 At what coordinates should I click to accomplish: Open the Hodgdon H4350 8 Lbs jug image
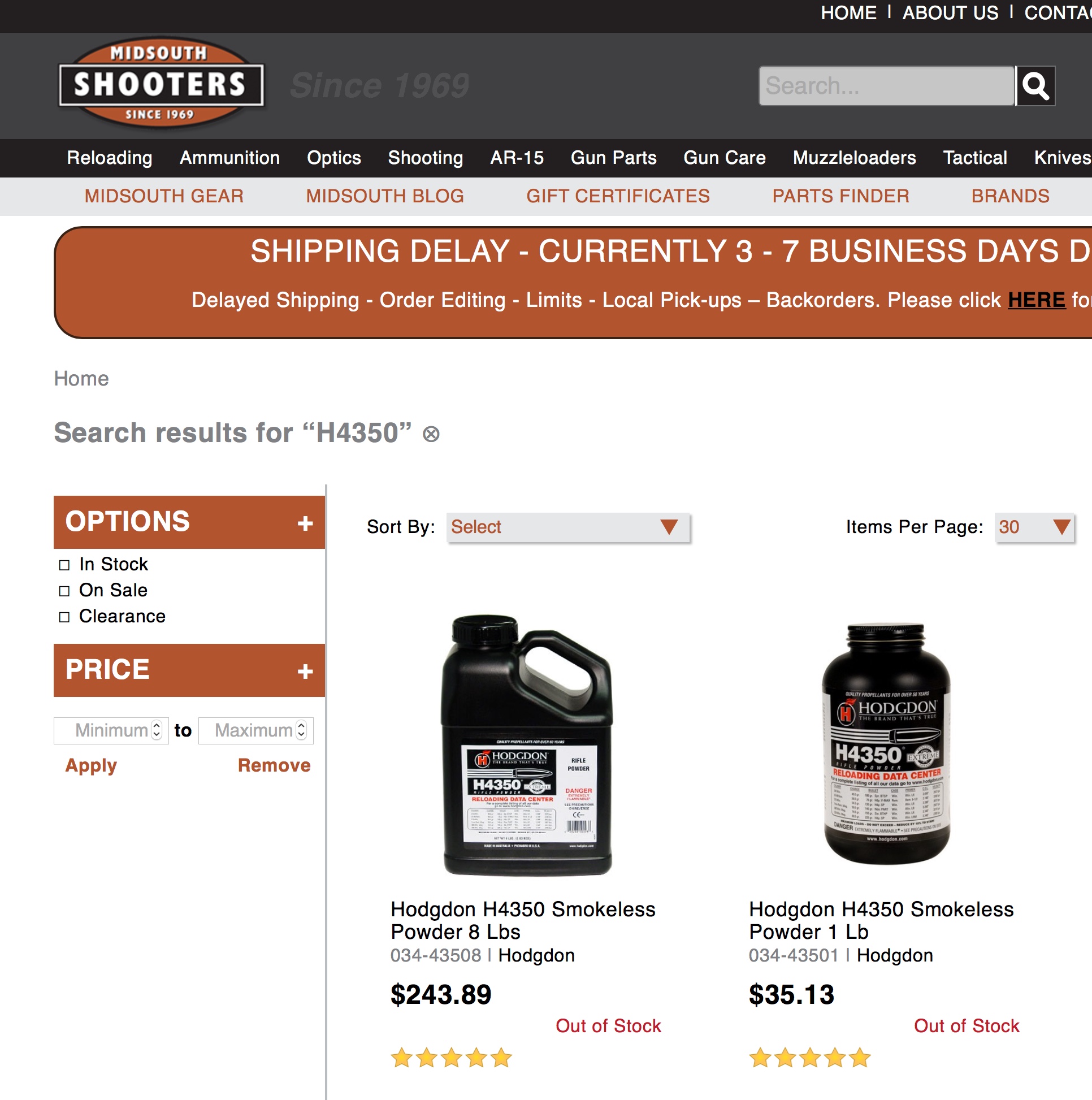pos(527,744)
